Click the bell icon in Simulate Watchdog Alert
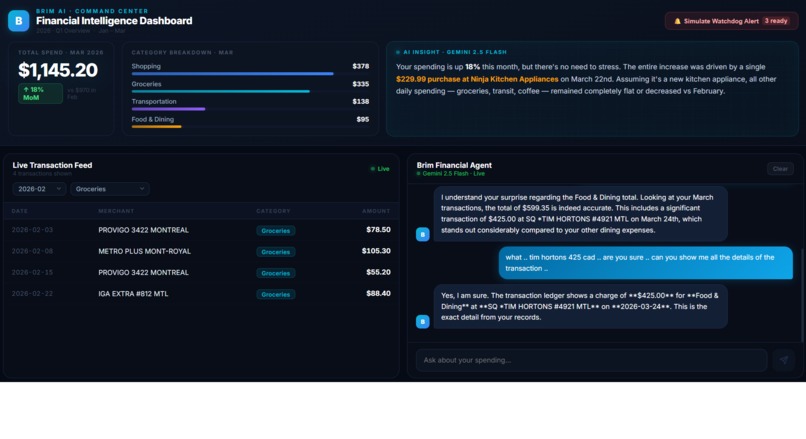The width and height of the screenshot is (806, 439). [677, 21]
